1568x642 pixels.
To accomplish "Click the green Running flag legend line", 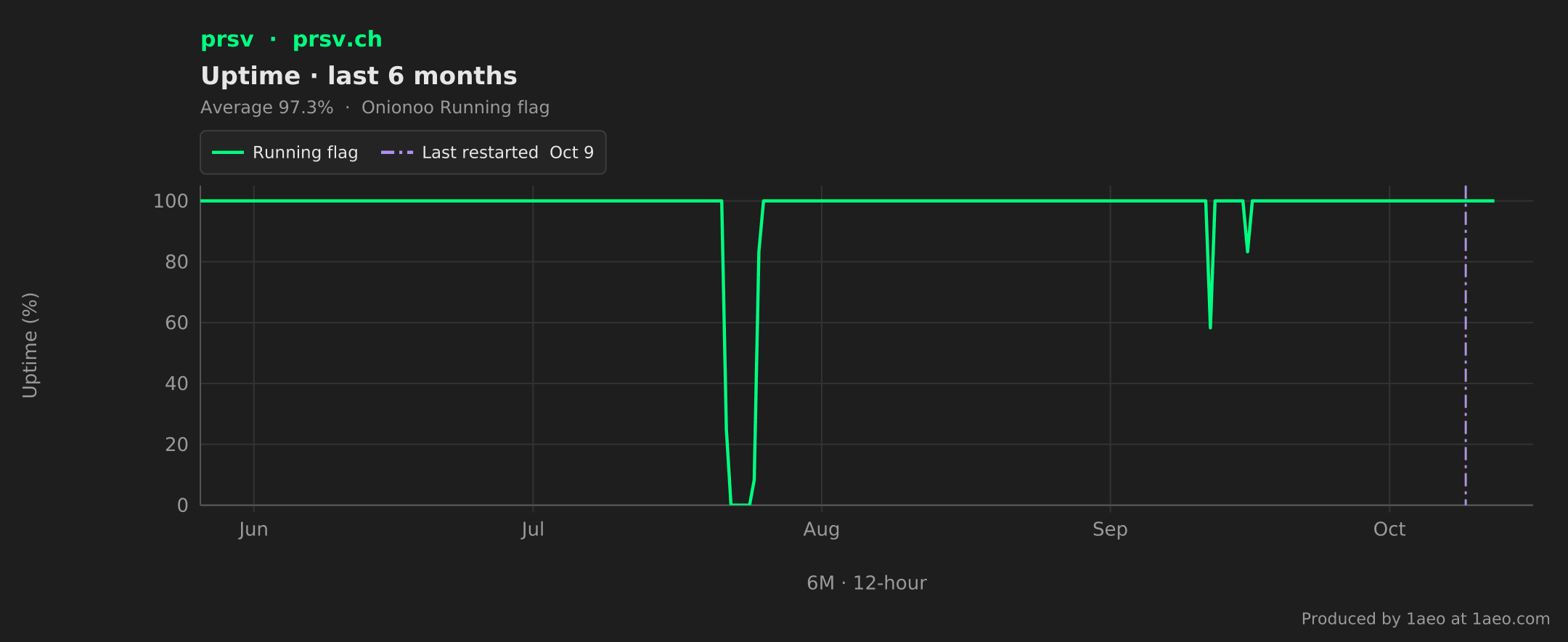I will (227, 153).
